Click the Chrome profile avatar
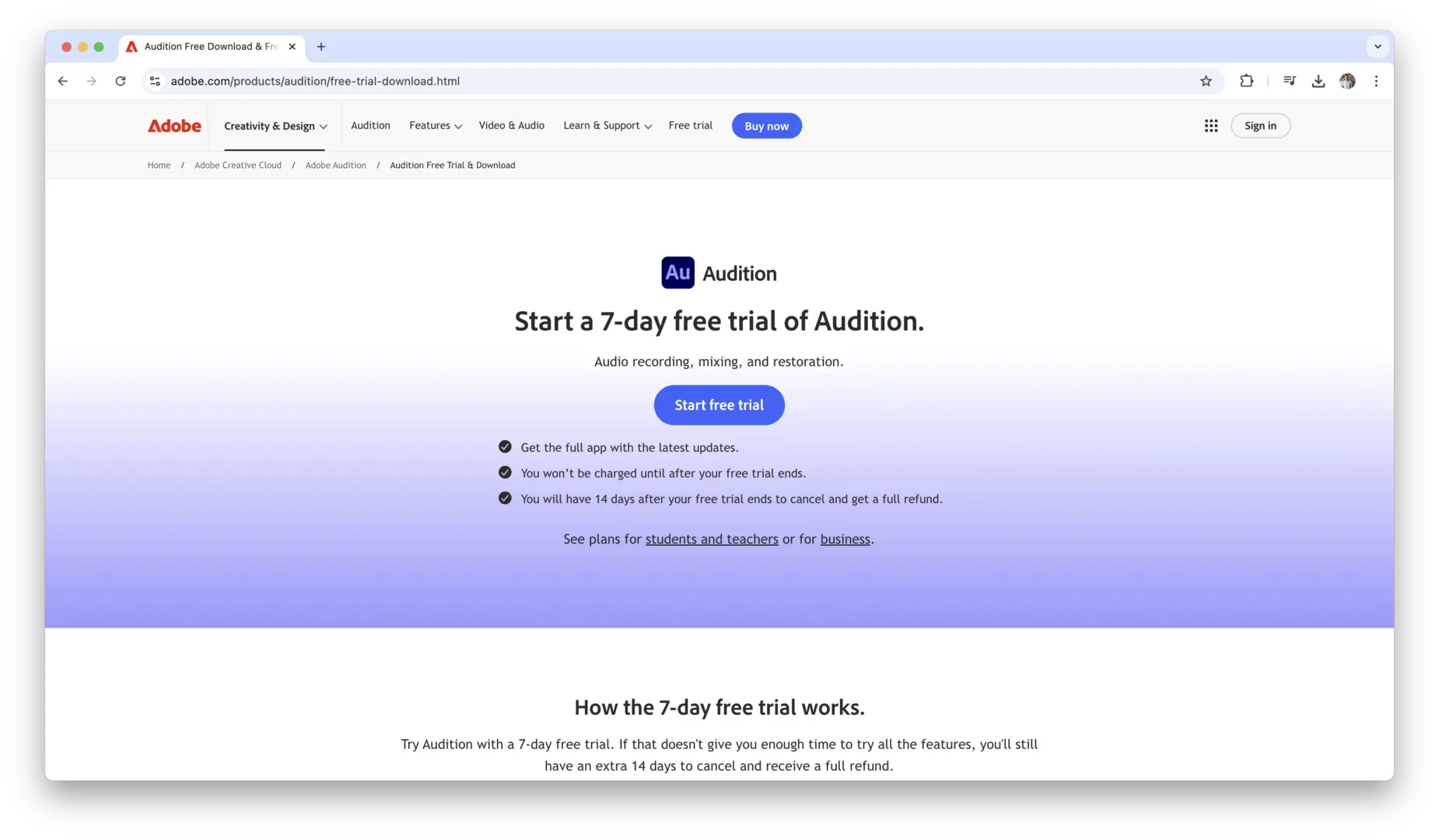Screen dimensions: 1439x840 tap(1347, 81)
